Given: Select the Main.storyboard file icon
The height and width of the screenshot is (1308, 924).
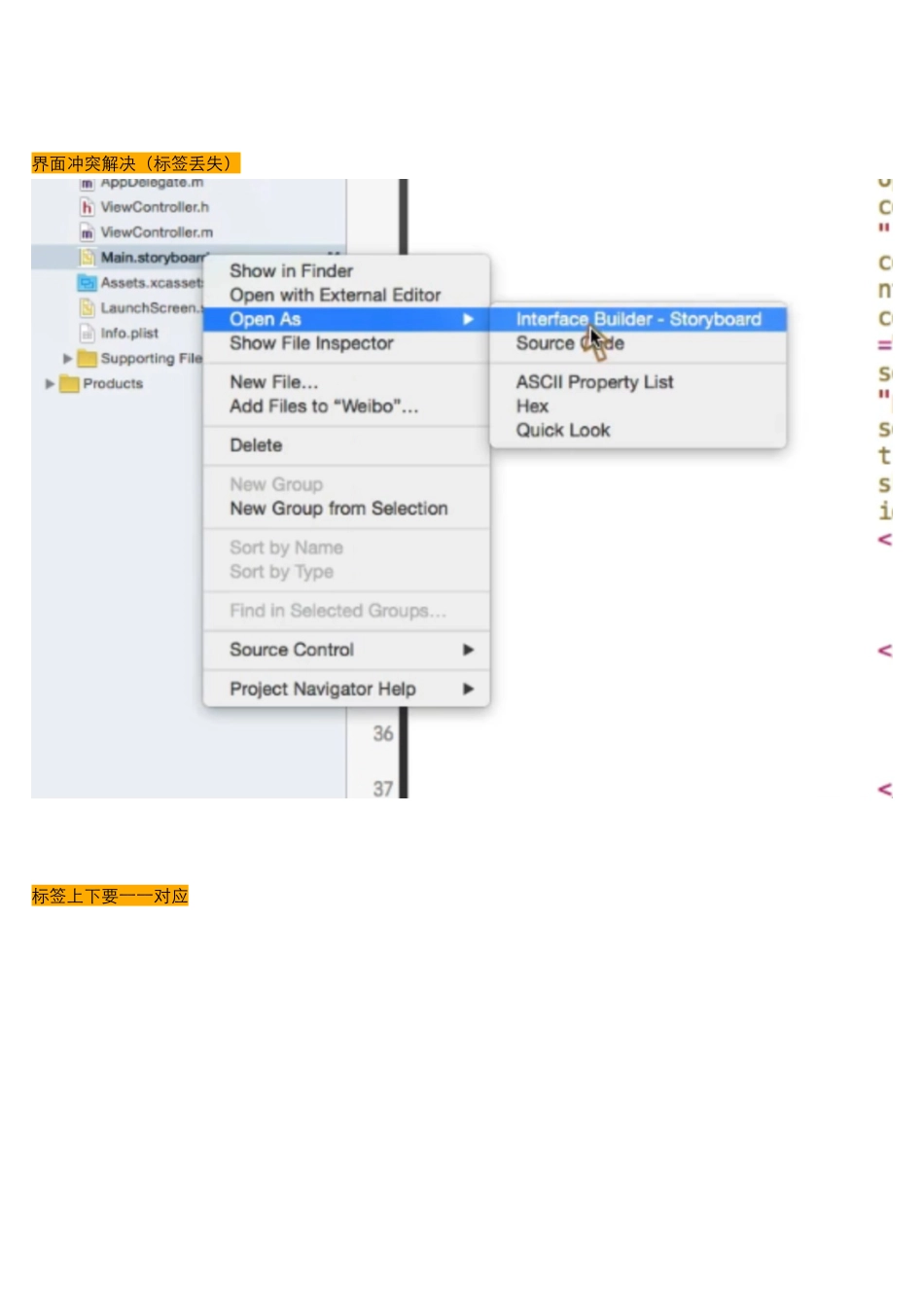Looking at the screenshot, I should pyautogui.click(x=87, y=258).
